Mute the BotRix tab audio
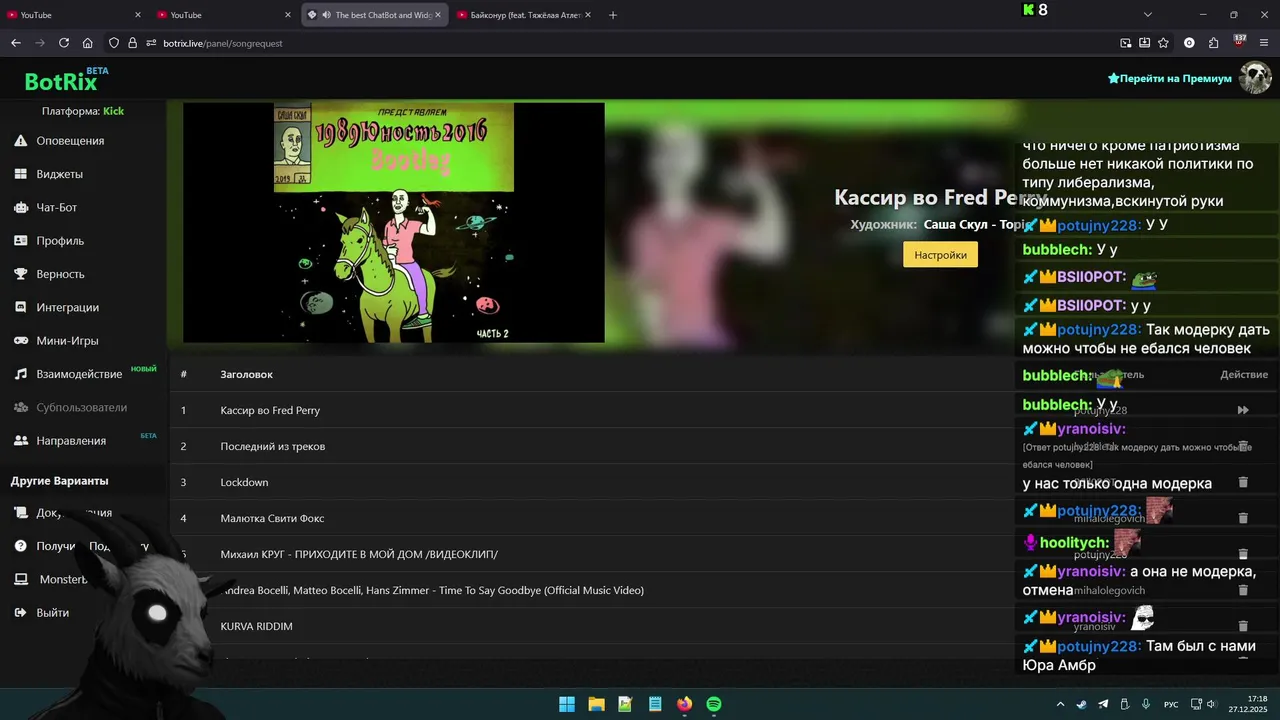 click(326, 15)
